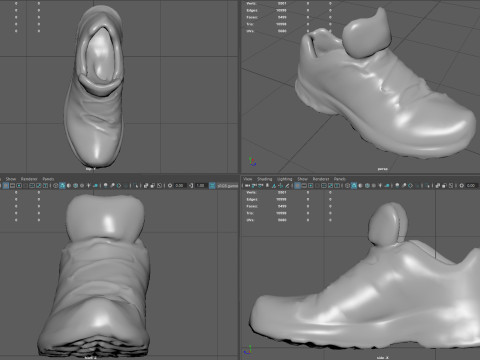Enable Shadows icon in side view toolbar
480x360 pixels.
click(387, 185)
